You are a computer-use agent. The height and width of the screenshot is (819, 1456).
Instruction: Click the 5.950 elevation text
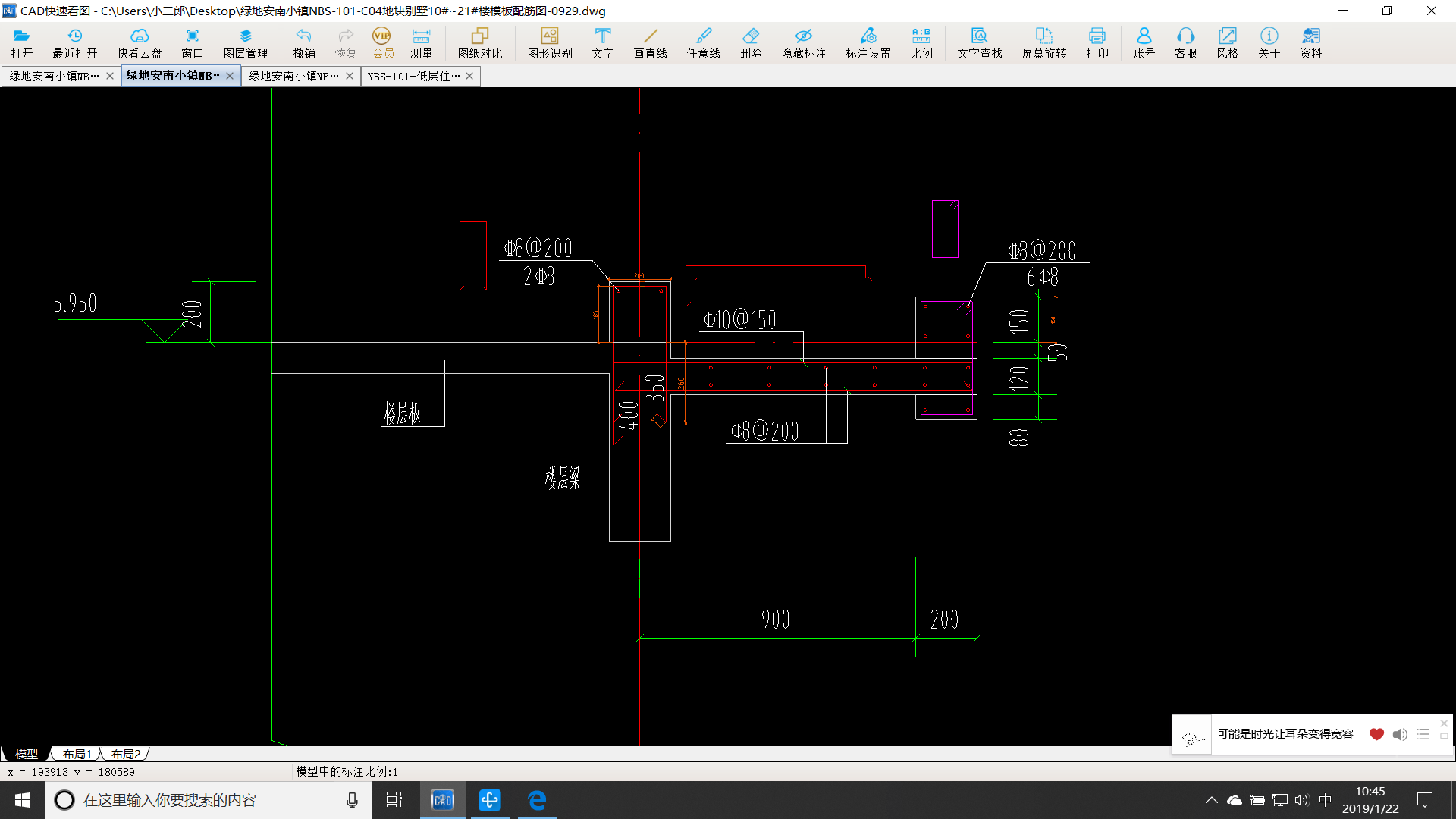tap(75, 303)
